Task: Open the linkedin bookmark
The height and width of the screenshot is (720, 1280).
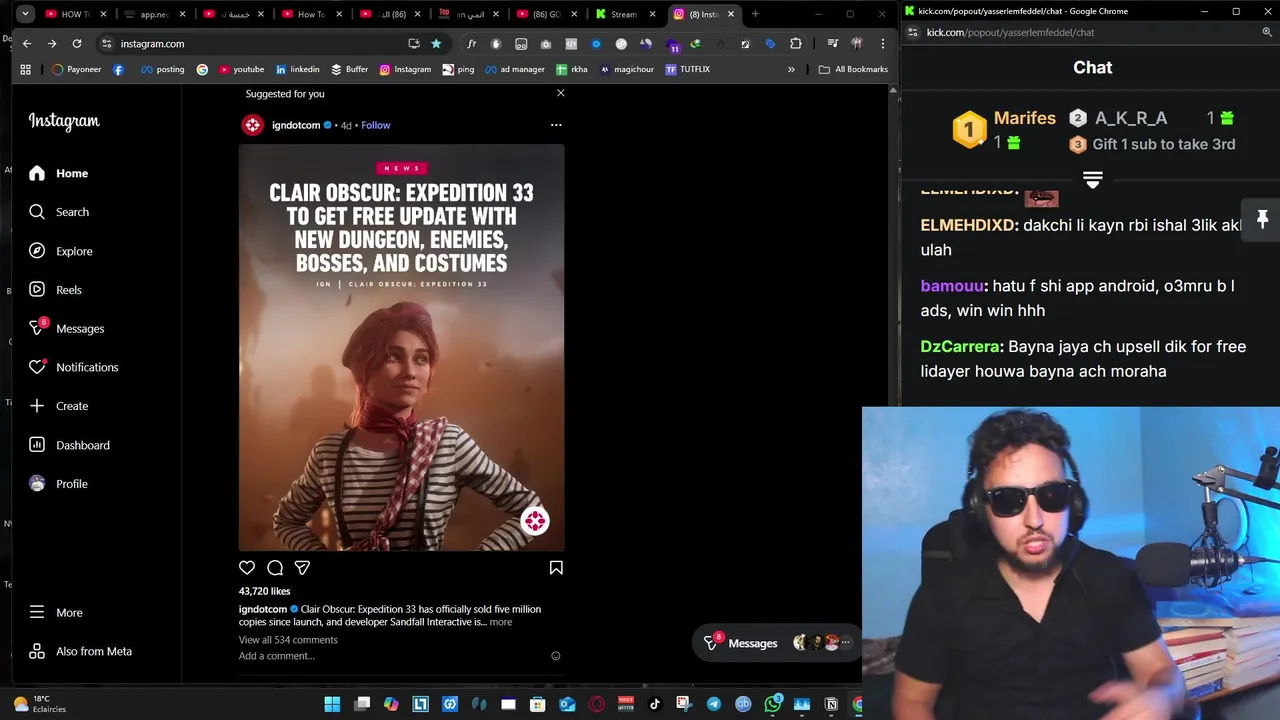Action: pyautogui.click(x=297, y=69)
